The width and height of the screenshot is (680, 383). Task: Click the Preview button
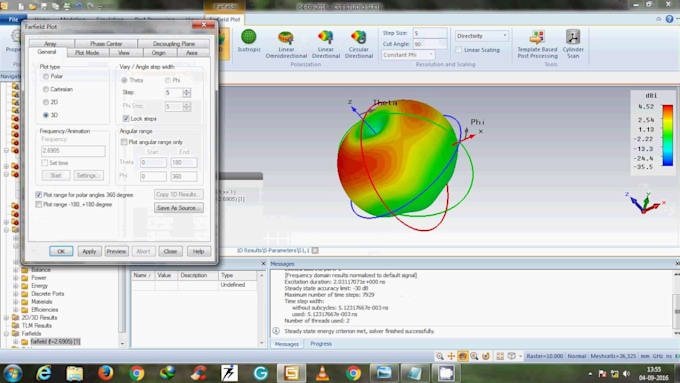tap(116, 252)
